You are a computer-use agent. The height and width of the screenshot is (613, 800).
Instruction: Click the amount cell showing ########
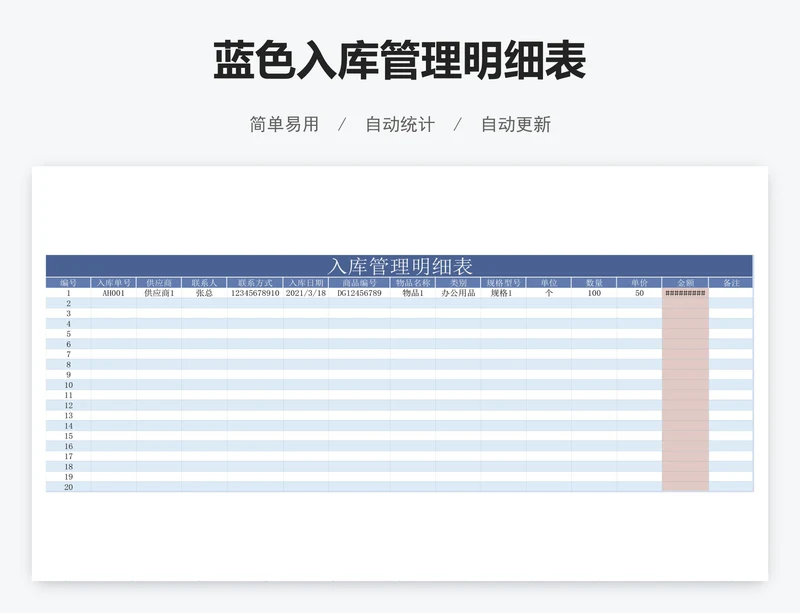tap(685, 294)
